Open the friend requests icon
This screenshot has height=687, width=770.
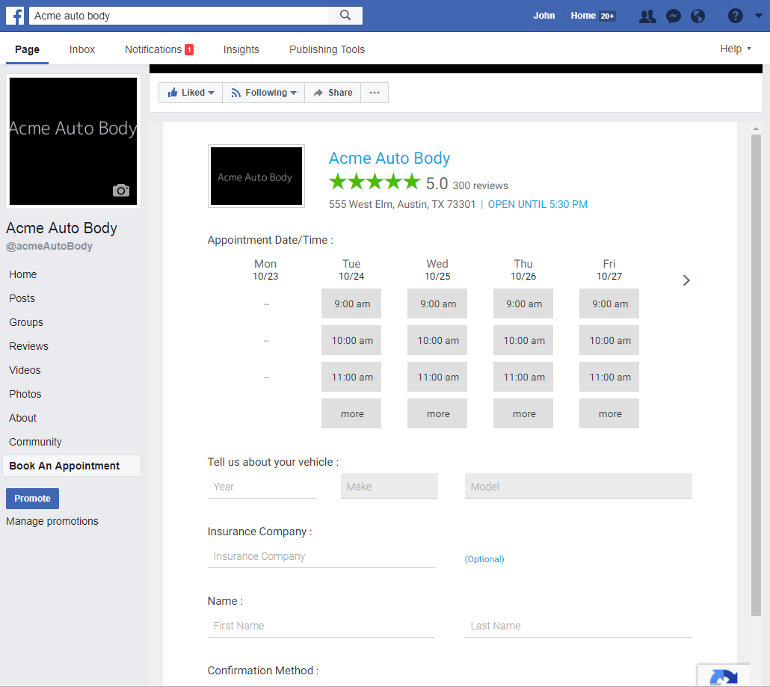coord(647,16)
